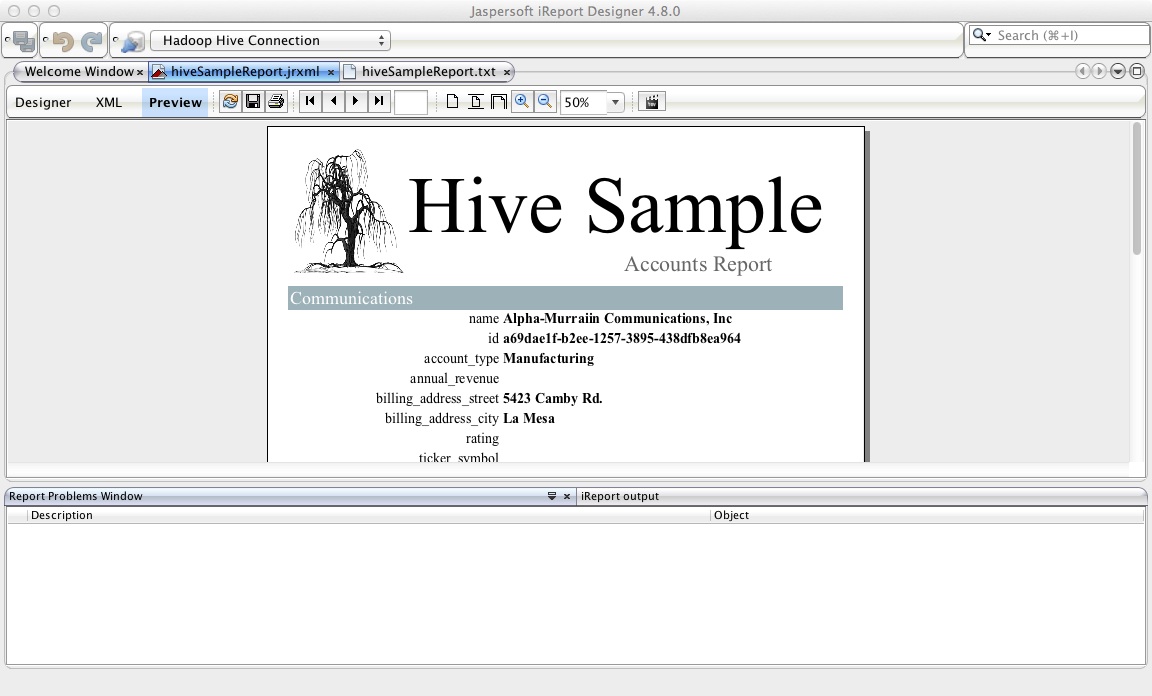Open the hiveSampleReport.txt tab

(x=428, y=71)
